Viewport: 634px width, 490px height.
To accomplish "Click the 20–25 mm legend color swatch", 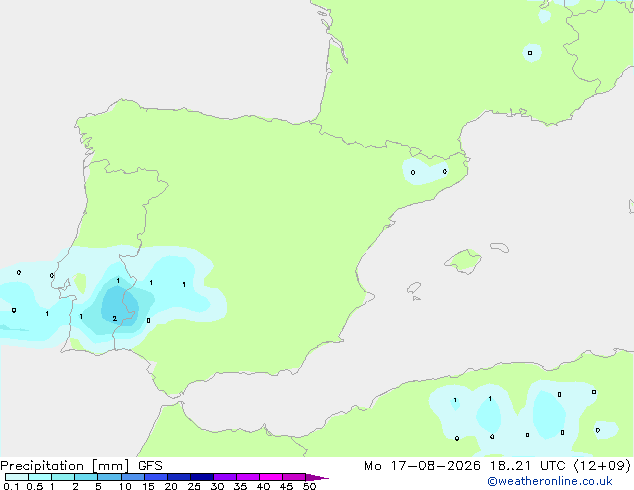I will click(179, 477).
